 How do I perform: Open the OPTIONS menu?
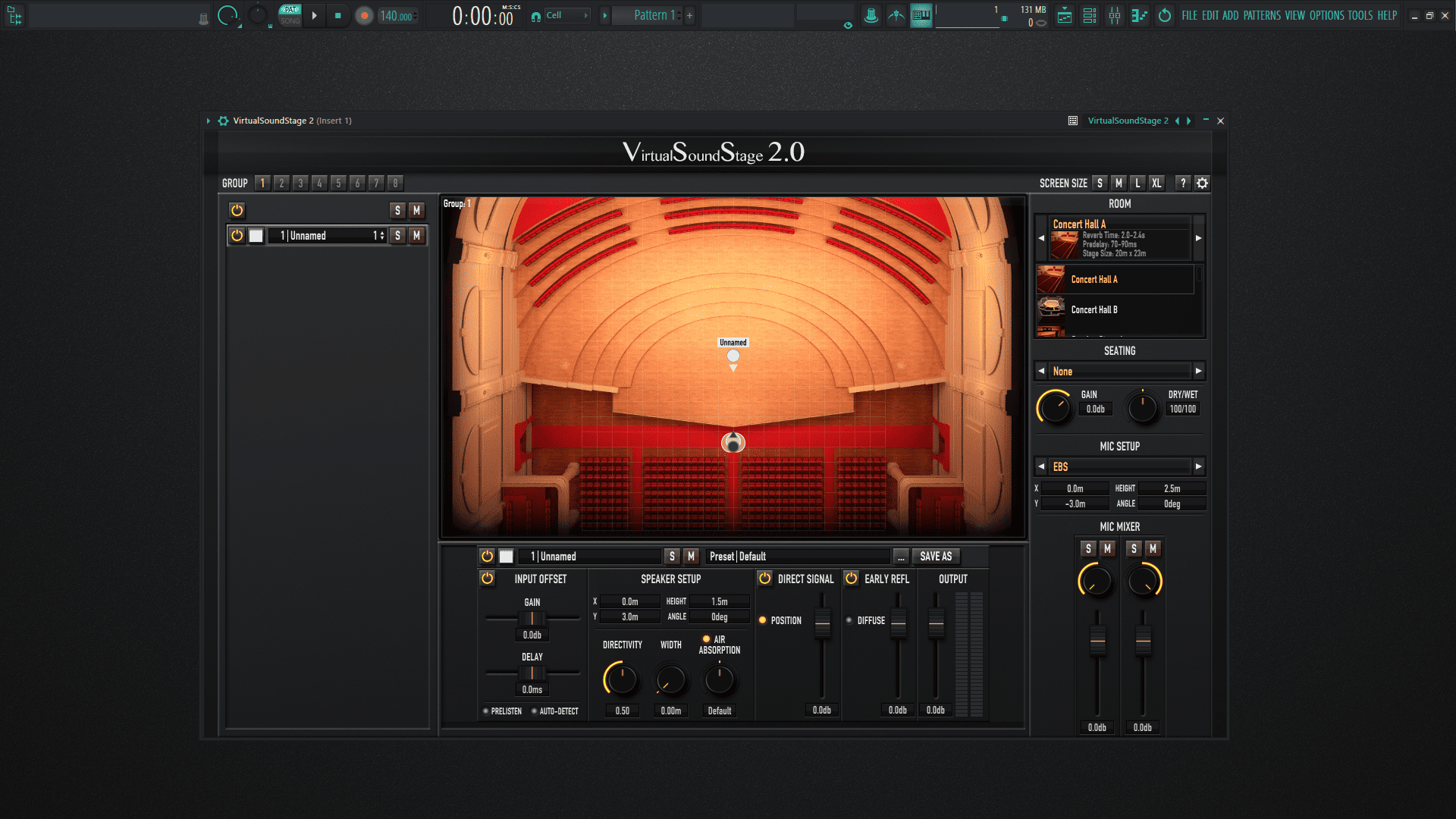1327,15
